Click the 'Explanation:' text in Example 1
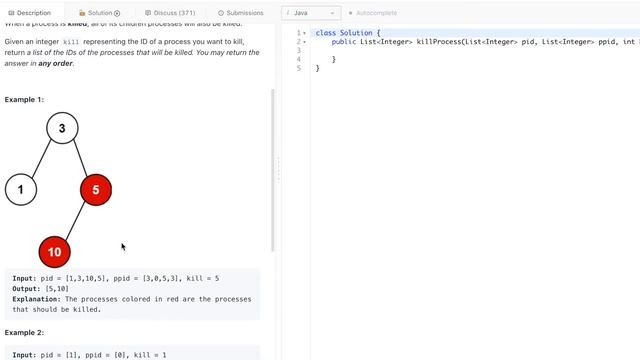The image size is (640, 360). tap(36, 299)
